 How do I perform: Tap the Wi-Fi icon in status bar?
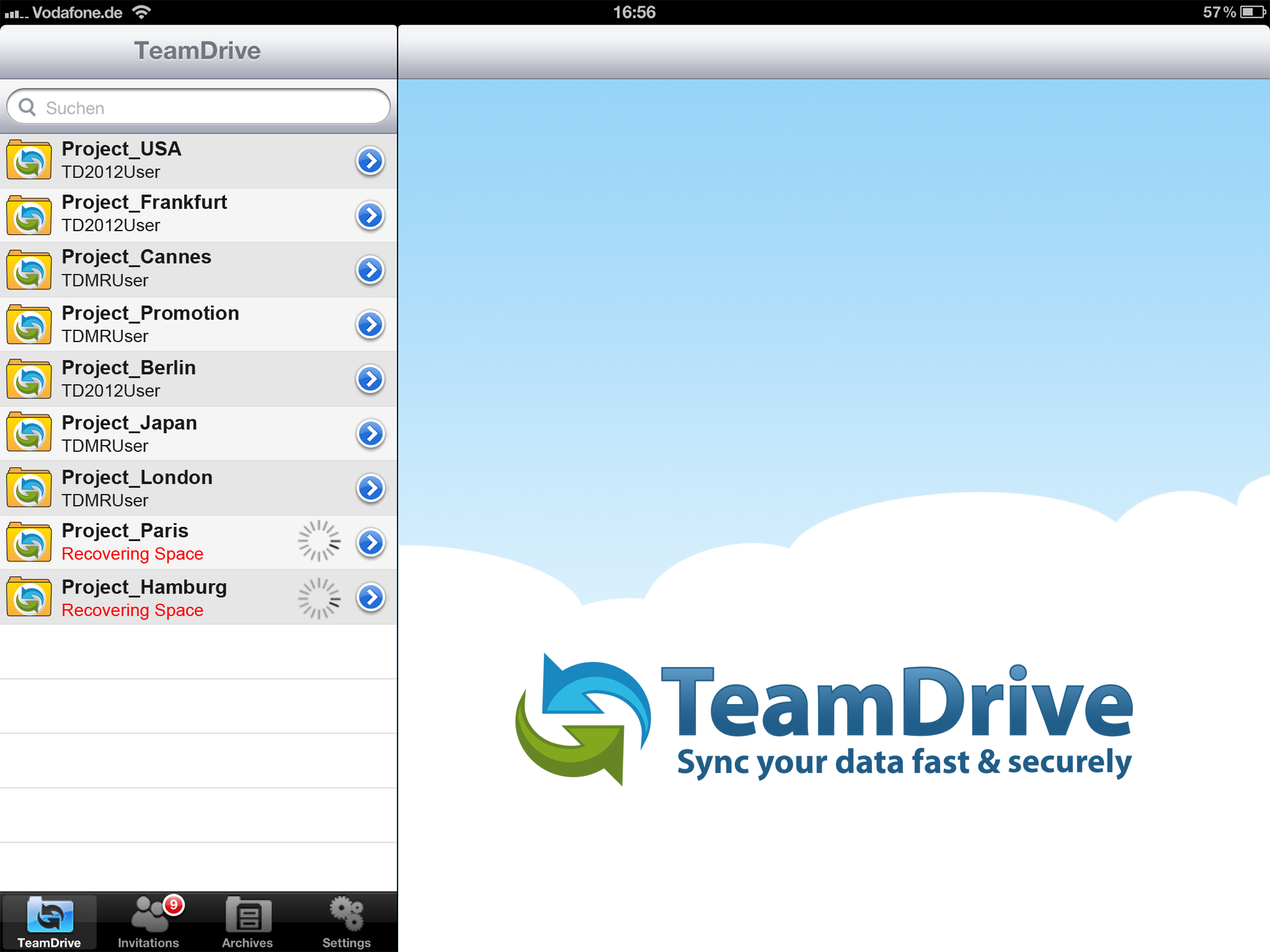click(x=142, y=12)
